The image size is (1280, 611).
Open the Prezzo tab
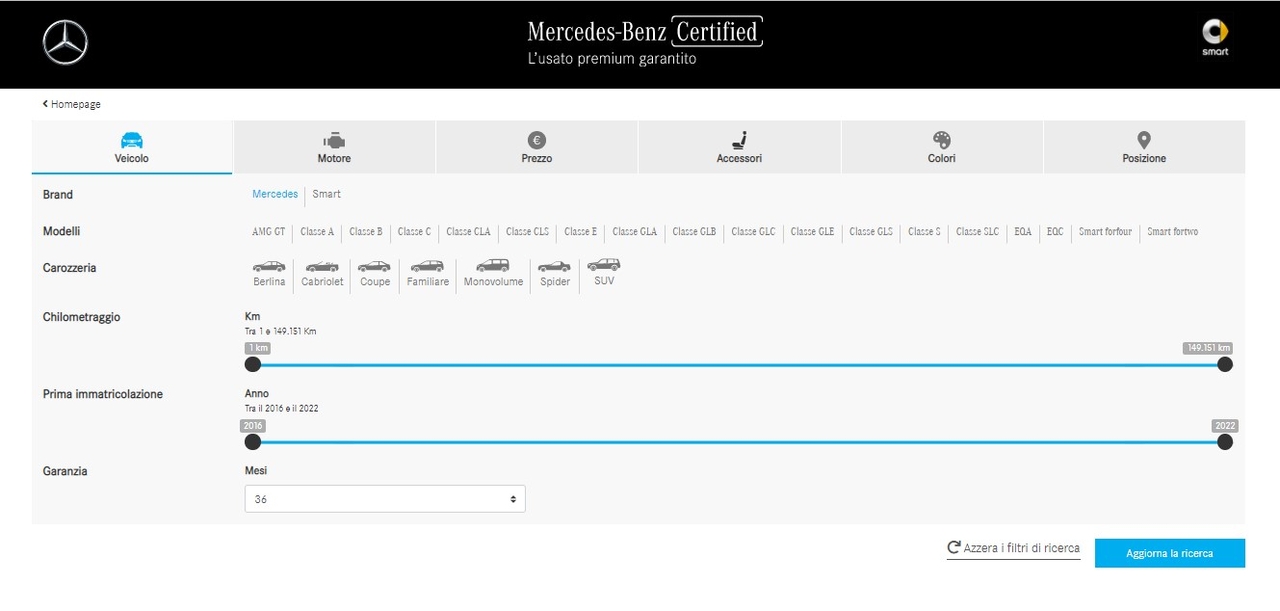537,147
